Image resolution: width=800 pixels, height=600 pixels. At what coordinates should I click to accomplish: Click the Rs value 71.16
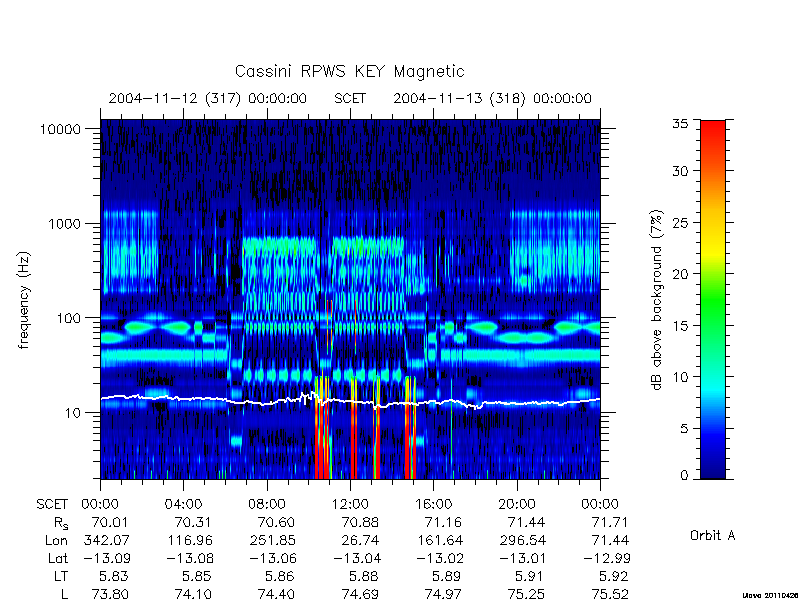[443, 522]
